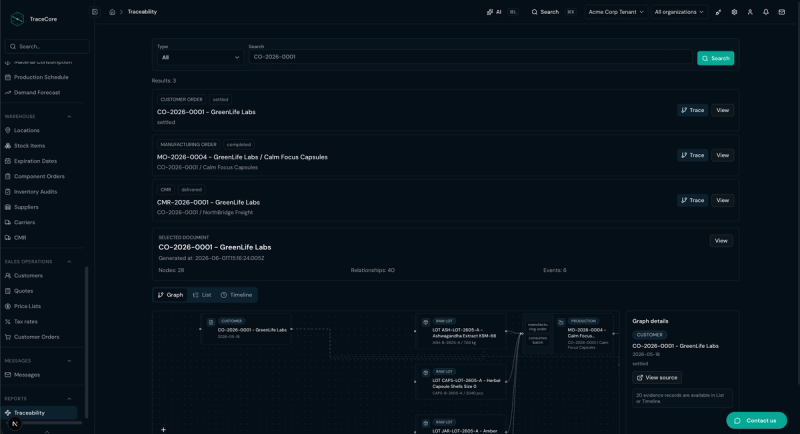Go to home via breadcrumb icon
The width and height of the screenshot is (800, 434).
pyautogui.click(x=112, y=12)
